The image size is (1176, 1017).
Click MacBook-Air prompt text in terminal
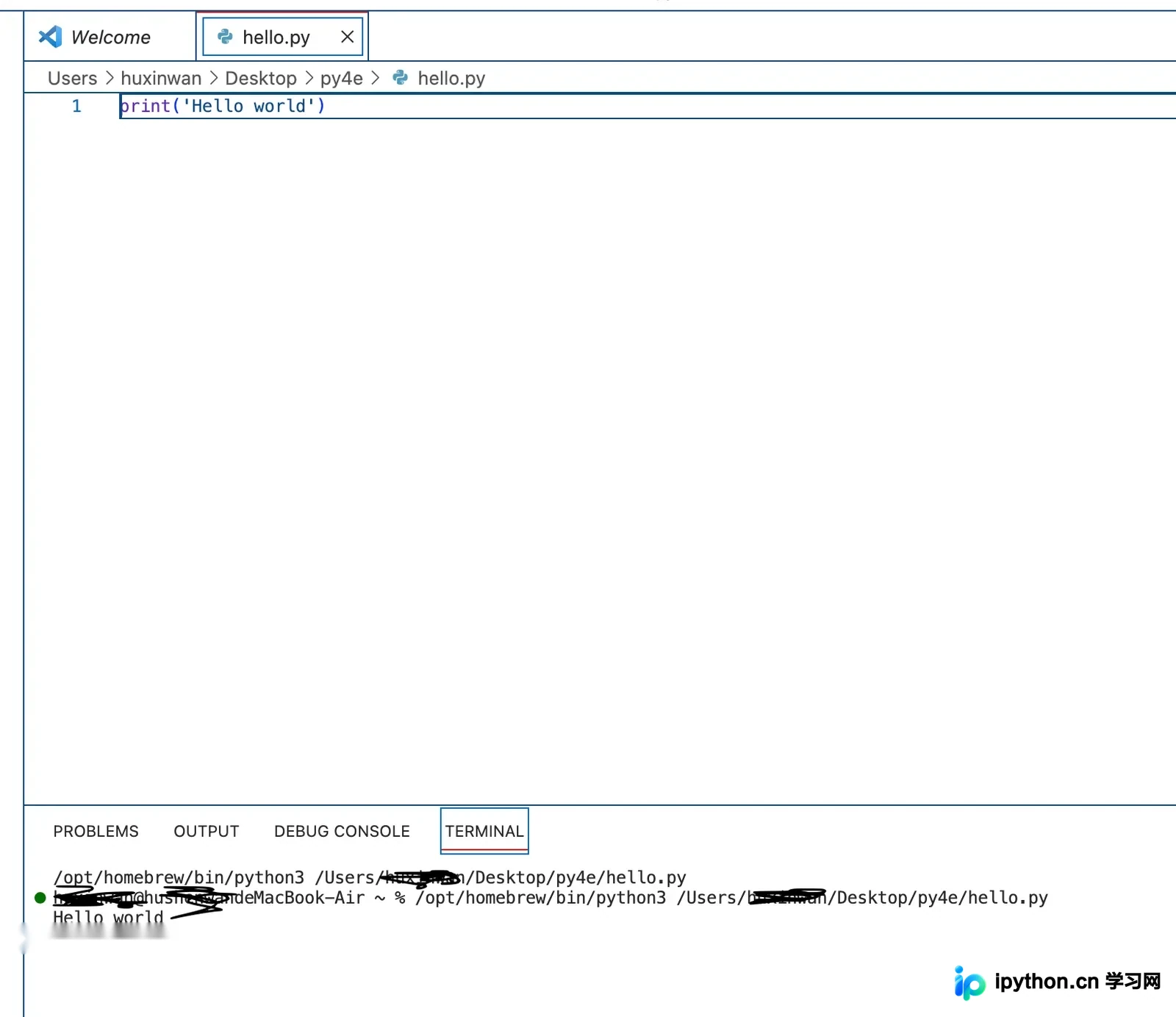309,898
